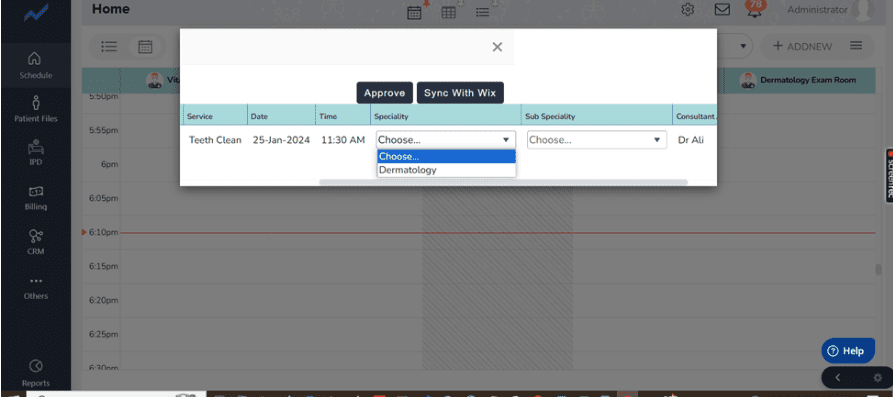Open the Billing sidebar icon
This screenshot has width=893, height=397.
35,197
